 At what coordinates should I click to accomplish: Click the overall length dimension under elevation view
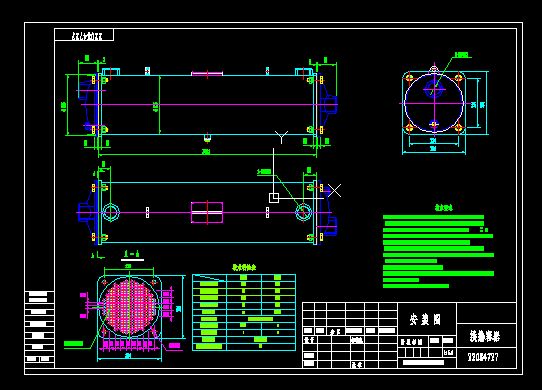(206, 151)
